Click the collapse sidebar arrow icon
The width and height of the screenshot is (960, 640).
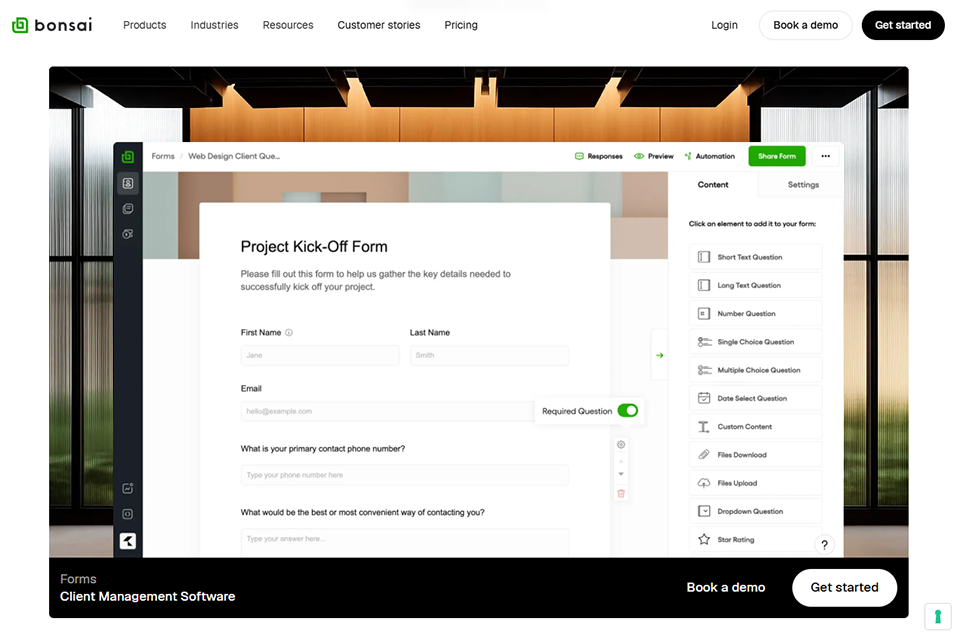pos(127,541)
